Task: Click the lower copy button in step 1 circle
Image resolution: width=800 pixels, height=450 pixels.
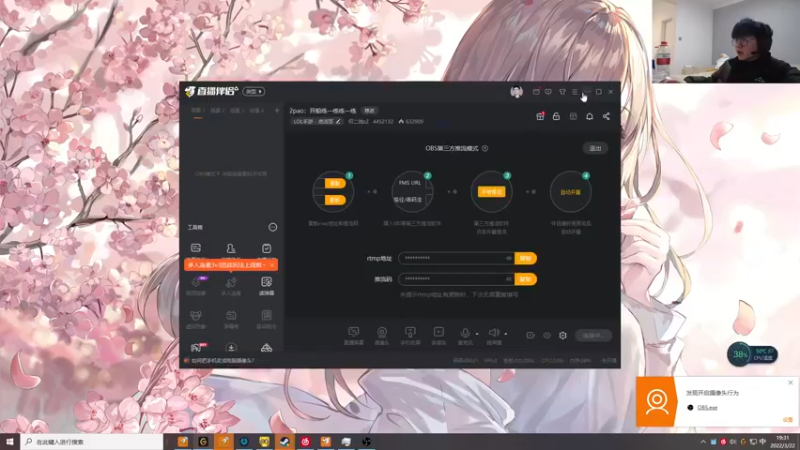Action: click(x=335, y=200)
